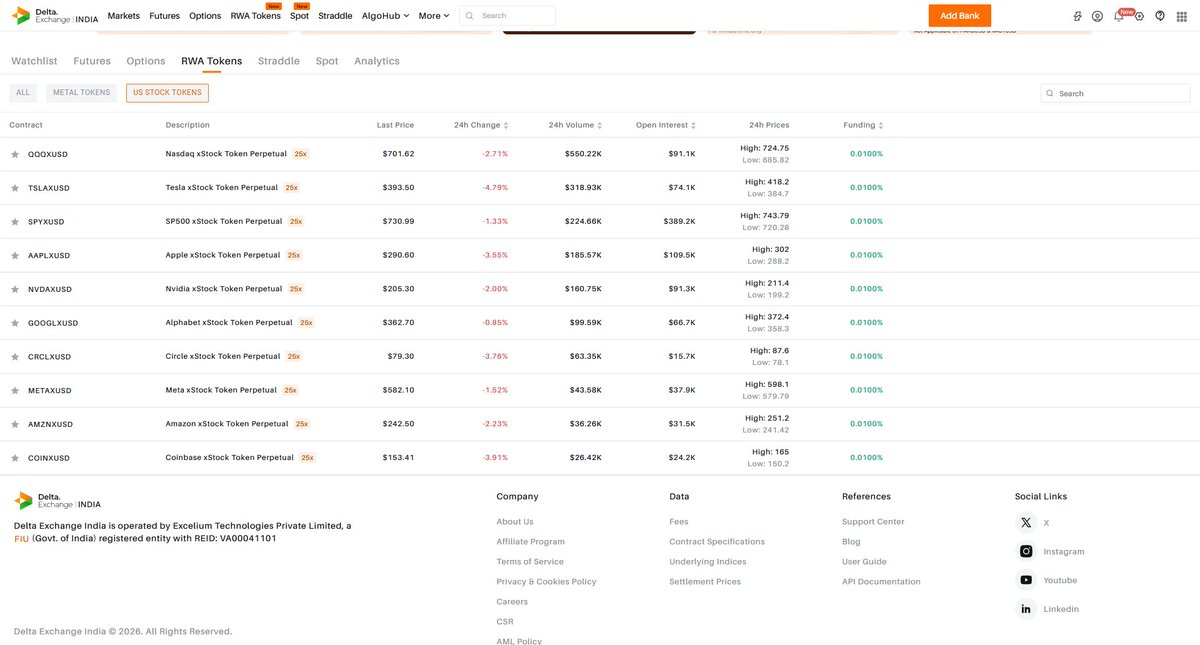Image resolution: width=1200 pixels, height=645 pixels.
Task: Open Options in top navigation
Action: tap(205, 16)
